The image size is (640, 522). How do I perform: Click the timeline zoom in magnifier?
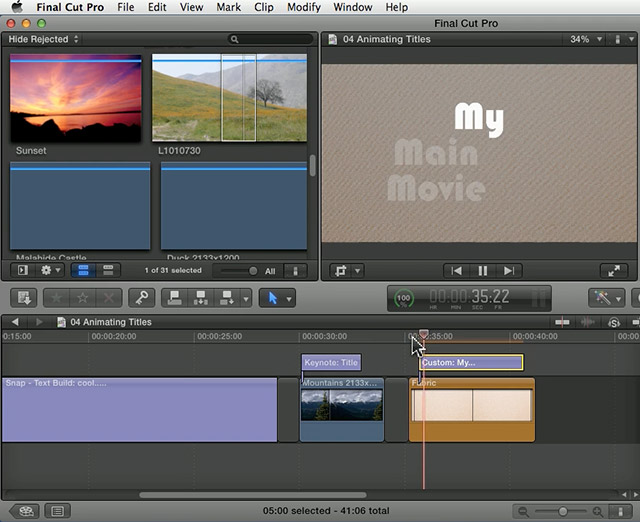tap(598, 511)
